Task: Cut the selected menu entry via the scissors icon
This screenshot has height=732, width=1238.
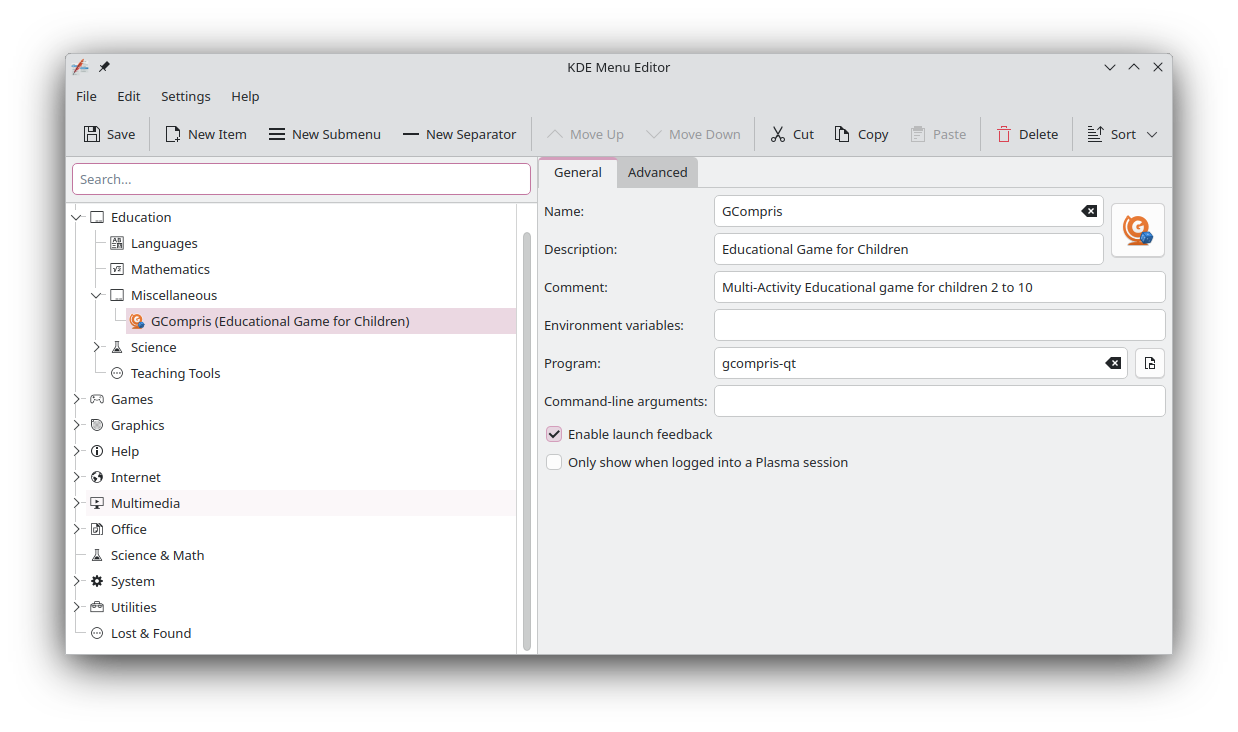Action: click(778, 133)
